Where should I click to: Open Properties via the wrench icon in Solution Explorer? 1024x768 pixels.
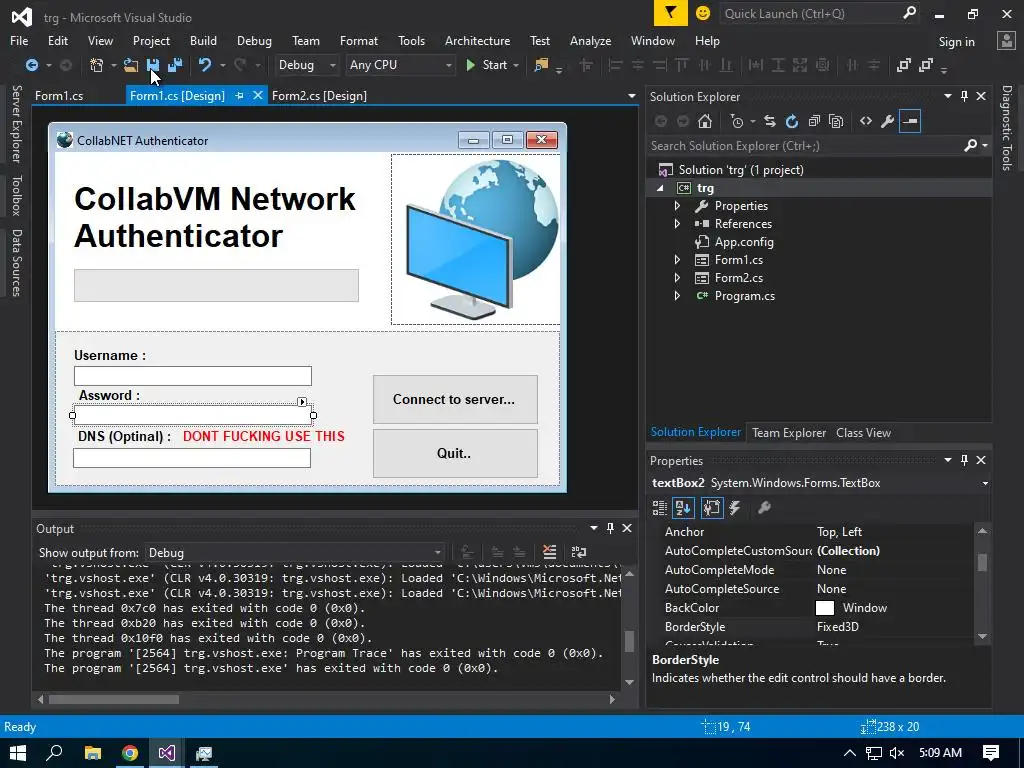tap(888, 121)
